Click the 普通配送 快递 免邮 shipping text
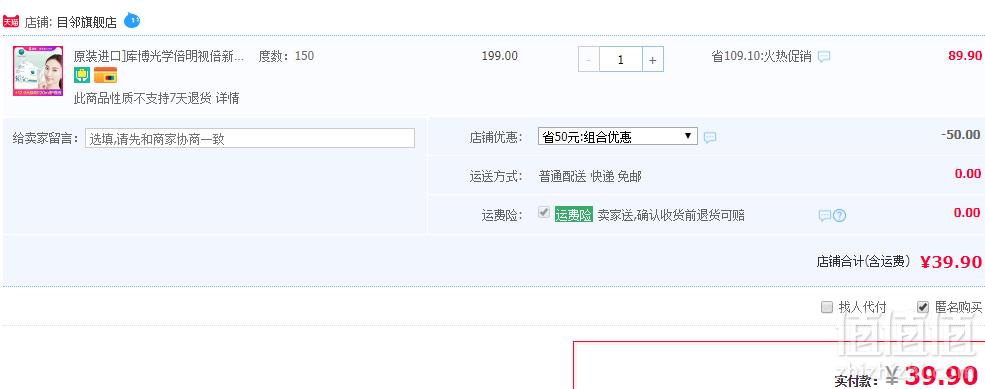Screen dimensions: 985x389 (590, 177)
